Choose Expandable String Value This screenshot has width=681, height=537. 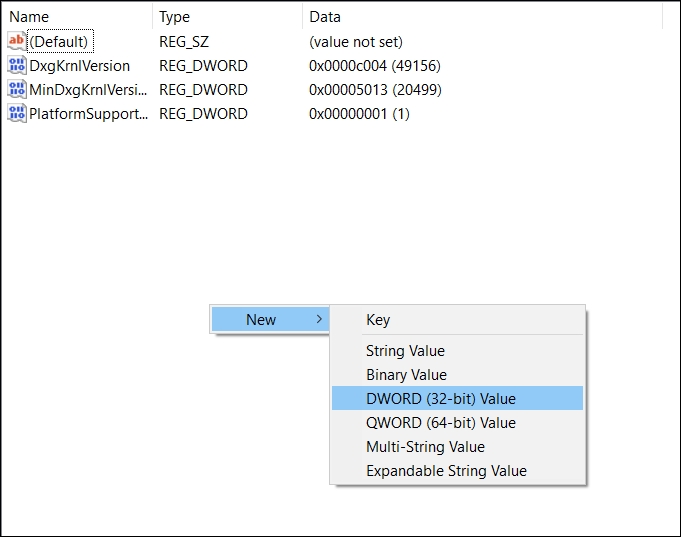446,471
